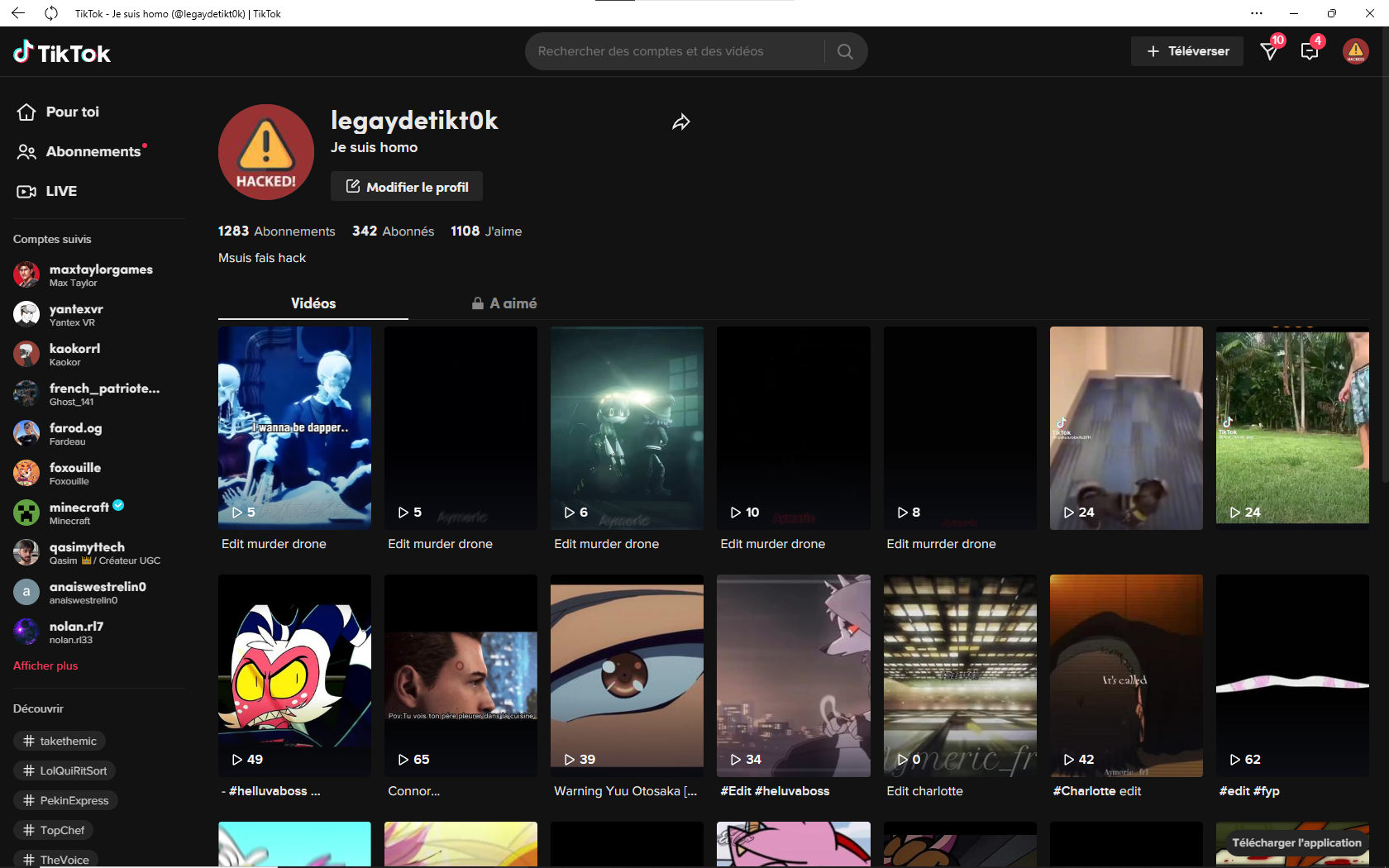Open french_patriote avatar in followed accounts
The height and width of the screenshot is (868, 1389).
(x=26, y=393)
